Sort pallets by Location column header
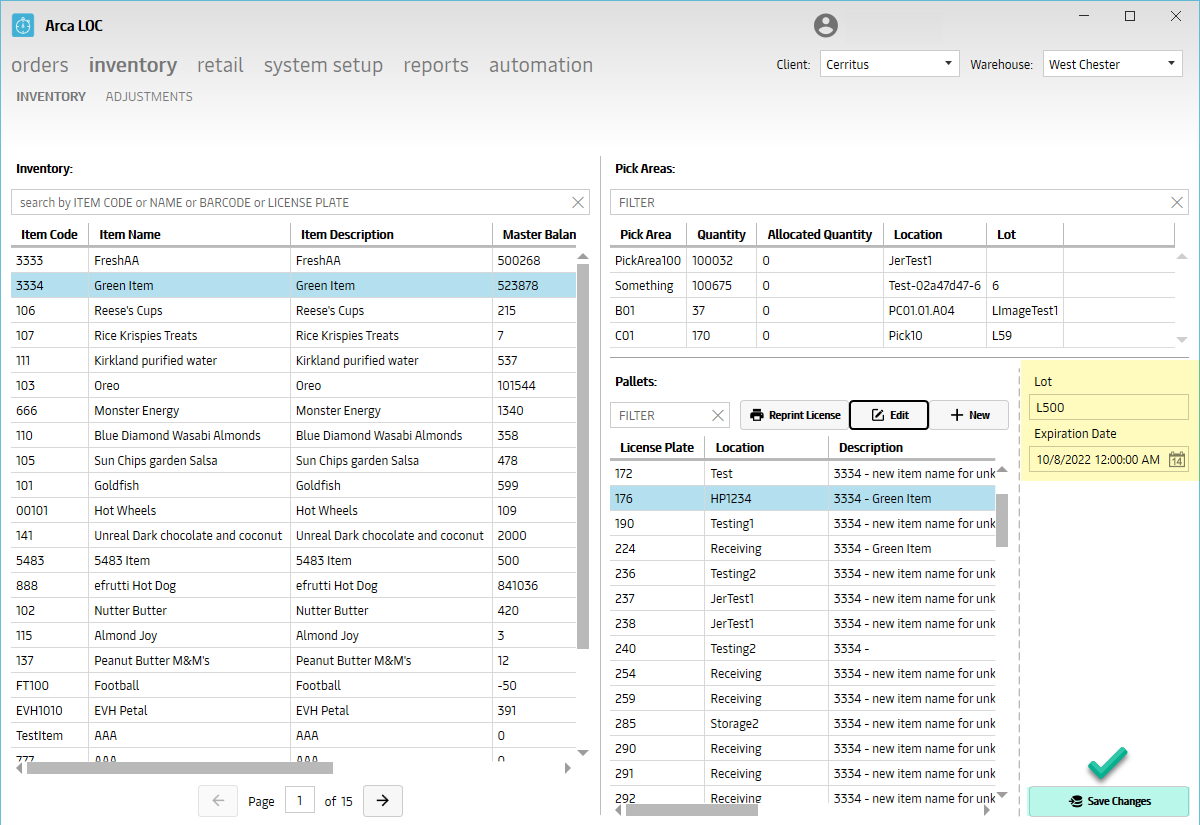The image size is (1200, 825). coord(767,448)
